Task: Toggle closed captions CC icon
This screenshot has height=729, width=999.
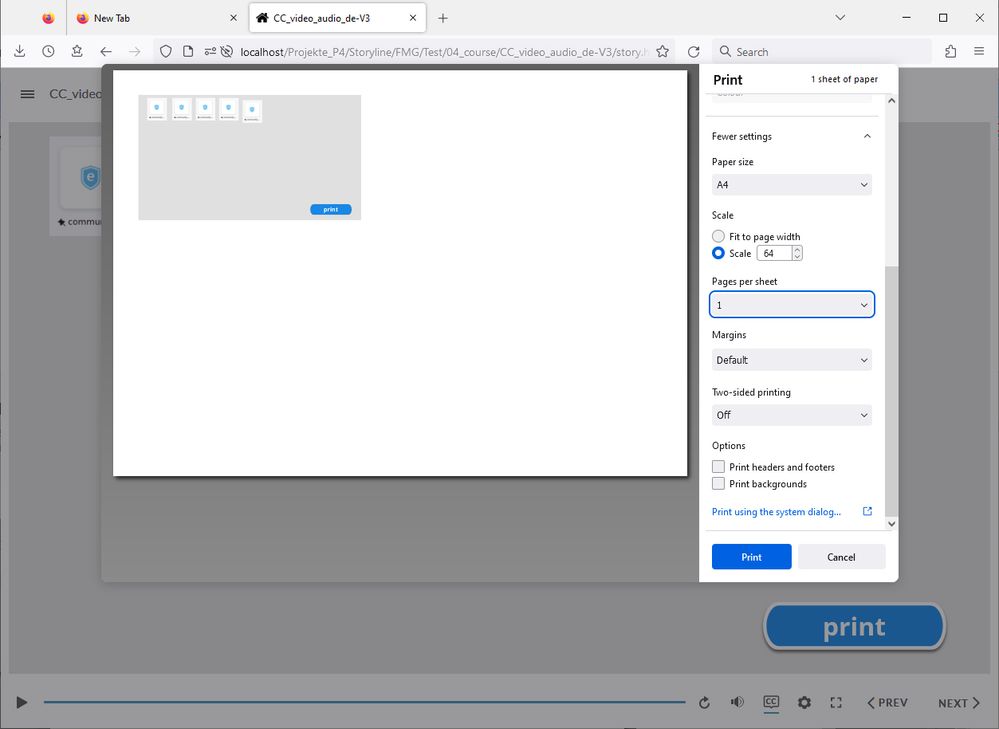Action: (x=771, y=703)
